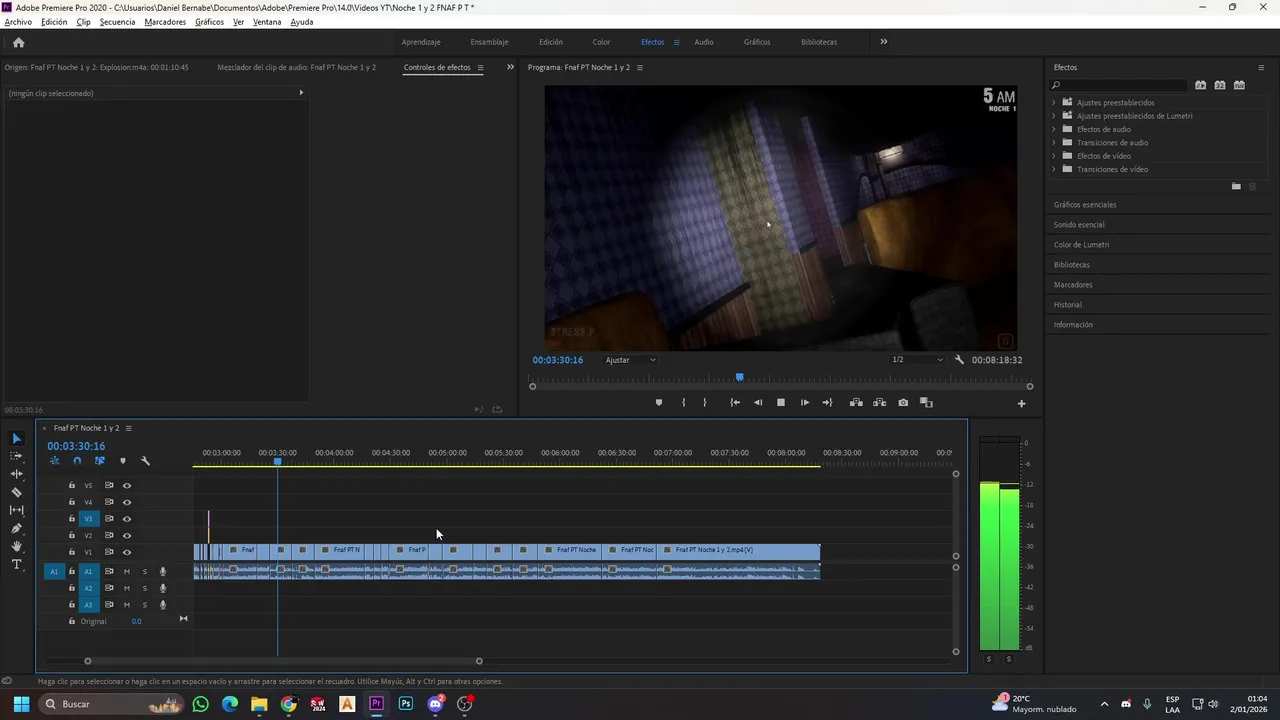Add marker in Program monitor
Screen dimensions: 1280x720
point(658,403)
